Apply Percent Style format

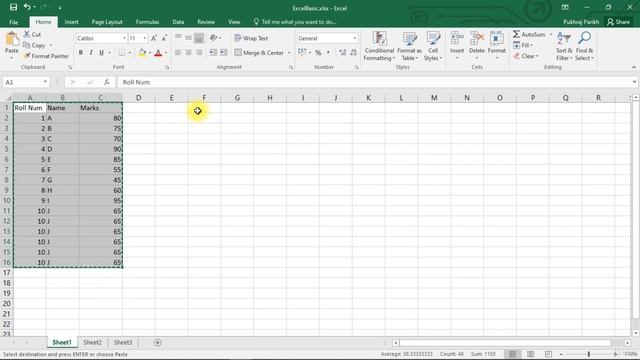pyautogui.click(x=318, y=53)
